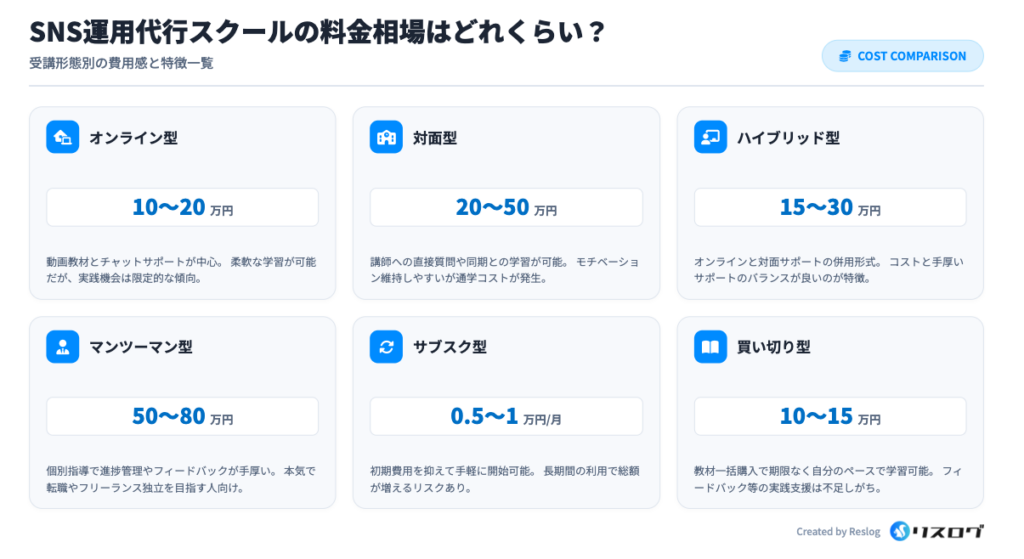Click the オンライン型 card heading
Viewport: 1024px width, 559px height.
(133, 138)
